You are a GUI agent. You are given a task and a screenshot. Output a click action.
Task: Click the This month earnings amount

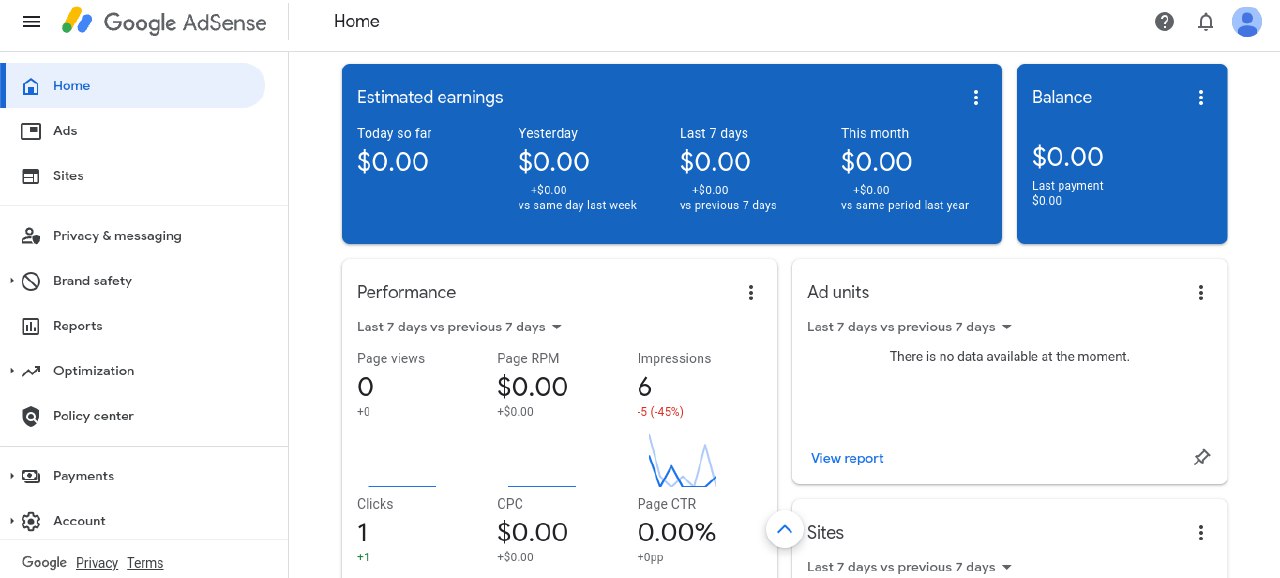[x=876, y=161]
